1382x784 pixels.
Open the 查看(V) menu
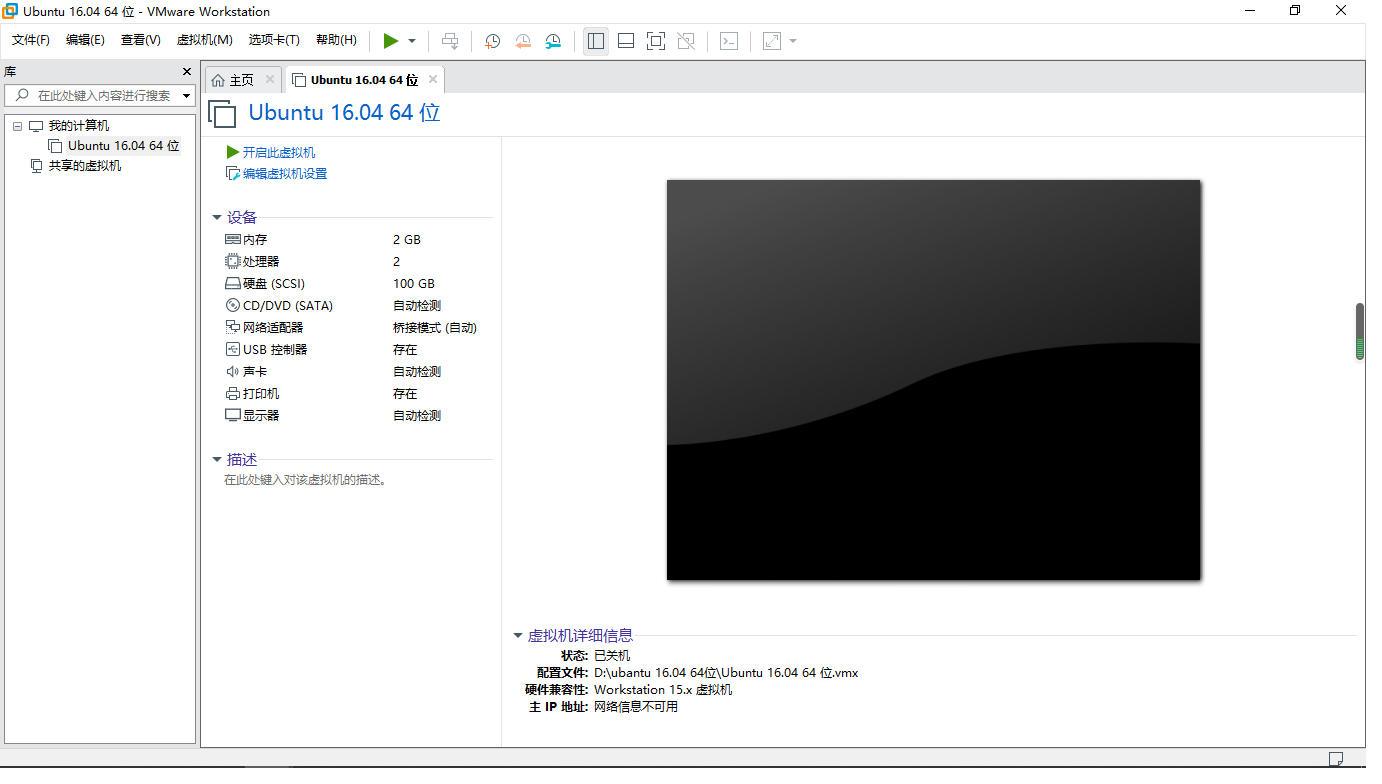(141, 40)
